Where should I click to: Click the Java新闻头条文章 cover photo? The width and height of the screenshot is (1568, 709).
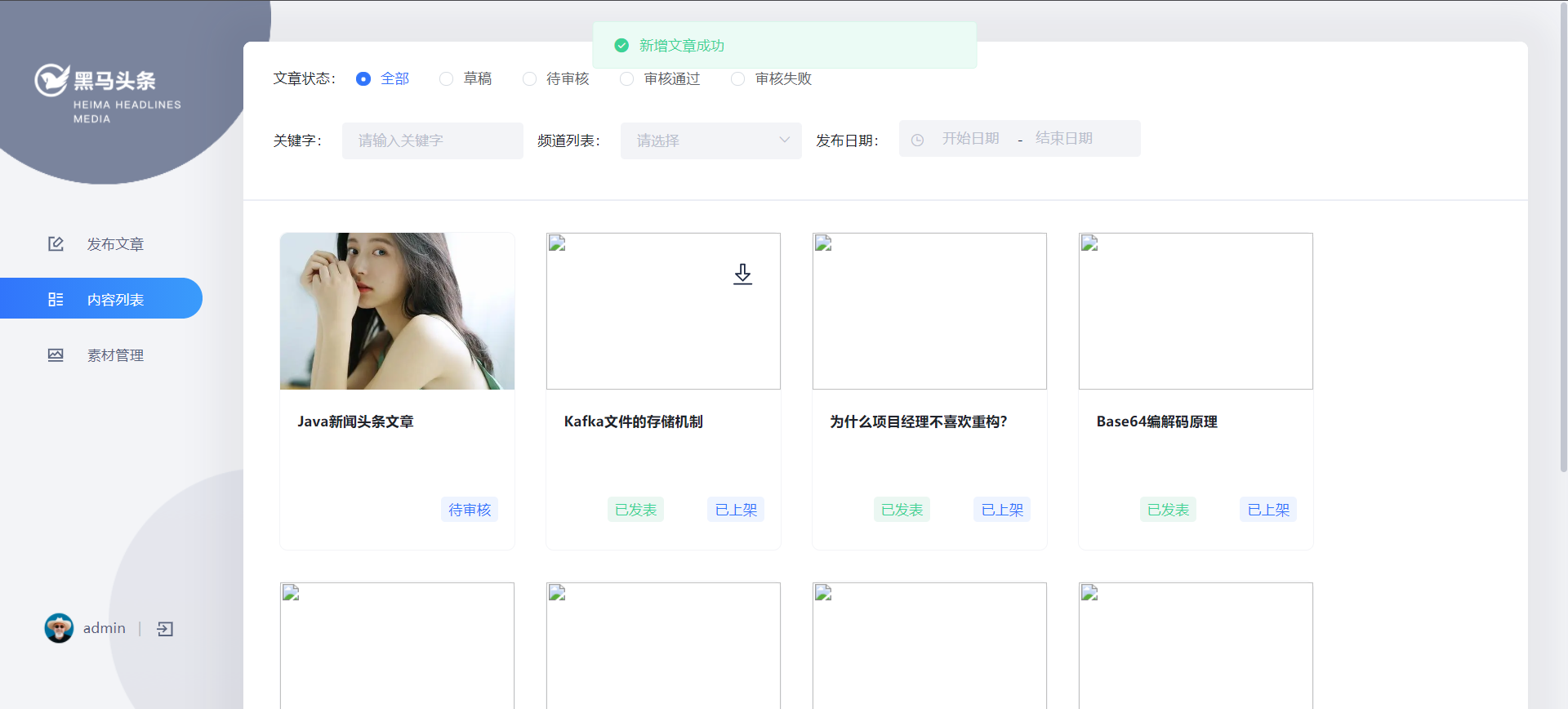tap(397, 311)
